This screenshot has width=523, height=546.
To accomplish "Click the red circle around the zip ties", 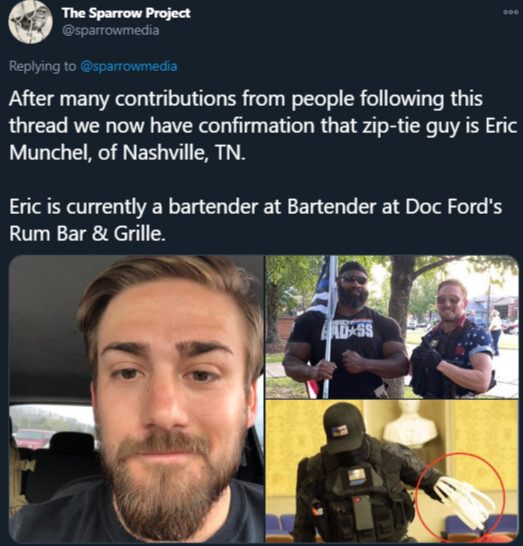I will pyautogui.click(x=460, y=497).
